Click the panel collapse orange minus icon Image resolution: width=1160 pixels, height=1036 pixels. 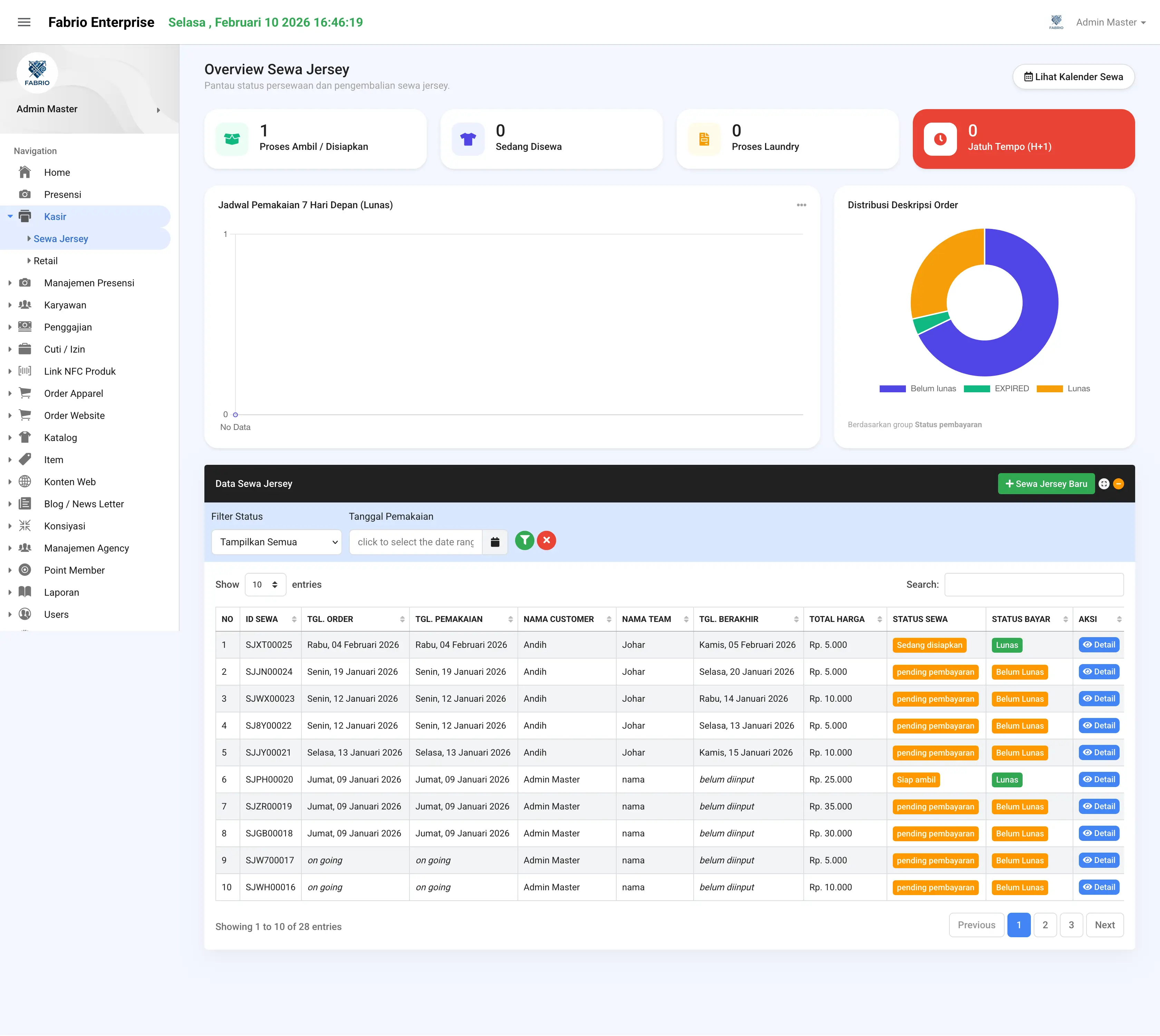point(1118,484)
